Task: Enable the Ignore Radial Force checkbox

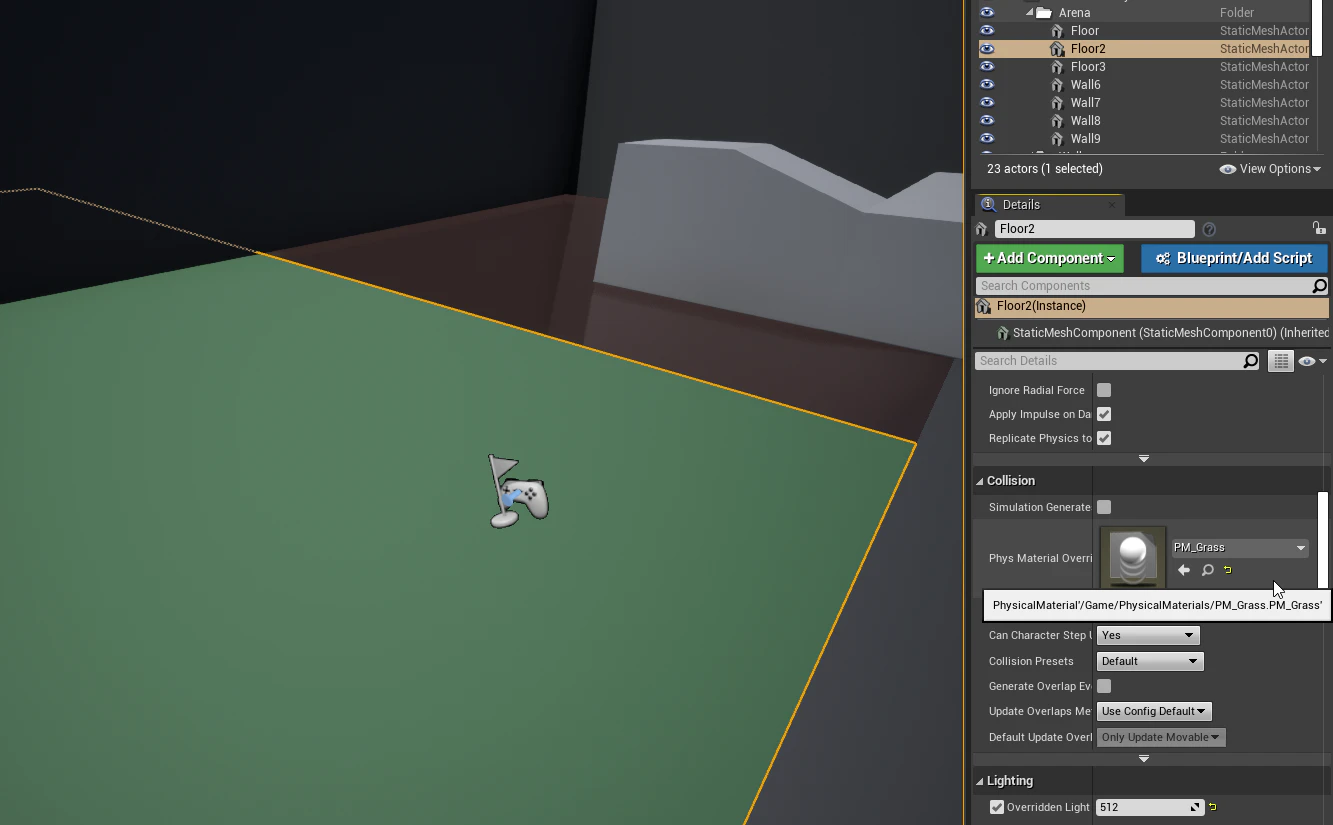Action: tap(1104, 390)
